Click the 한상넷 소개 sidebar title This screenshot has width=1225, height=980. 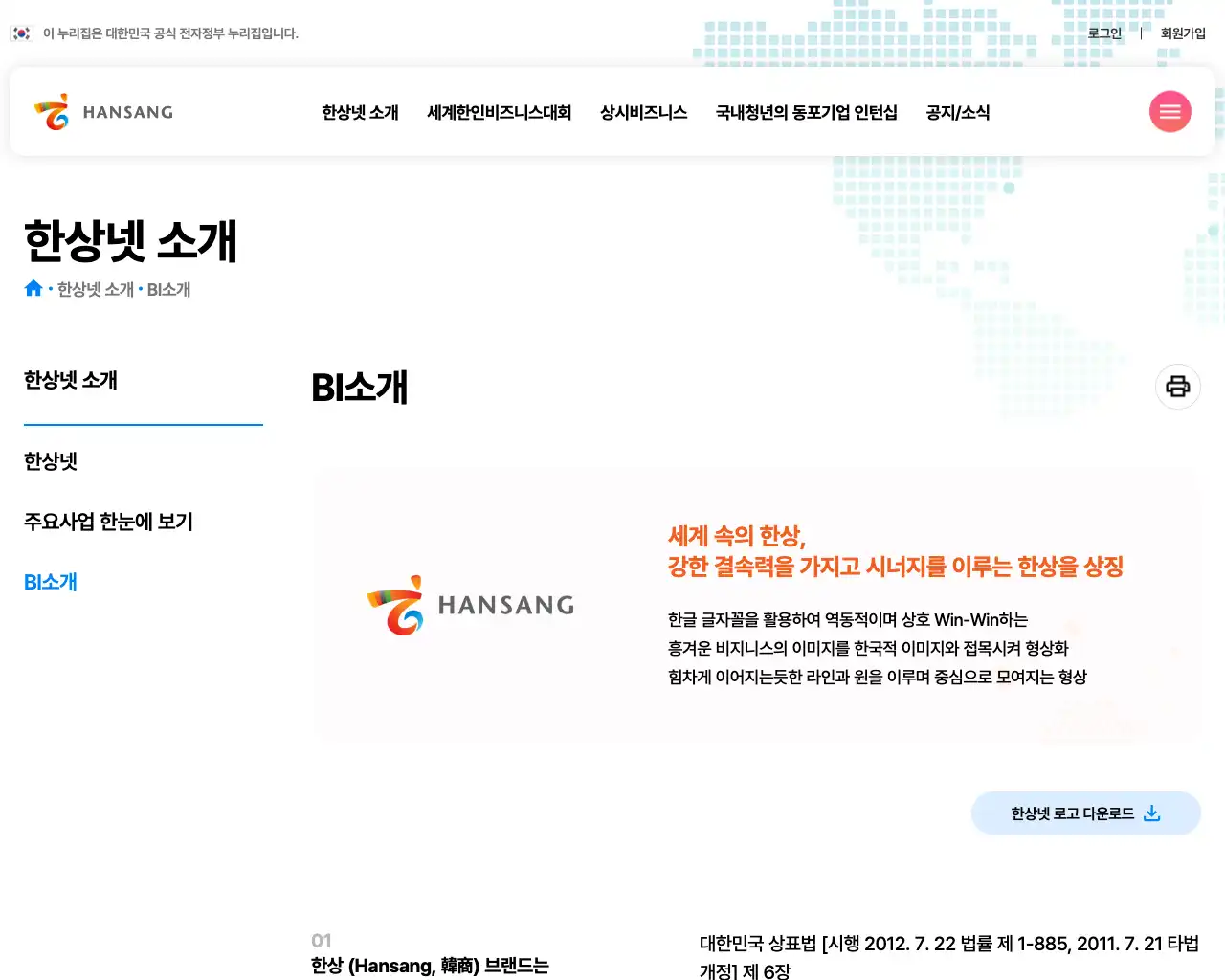71,380
